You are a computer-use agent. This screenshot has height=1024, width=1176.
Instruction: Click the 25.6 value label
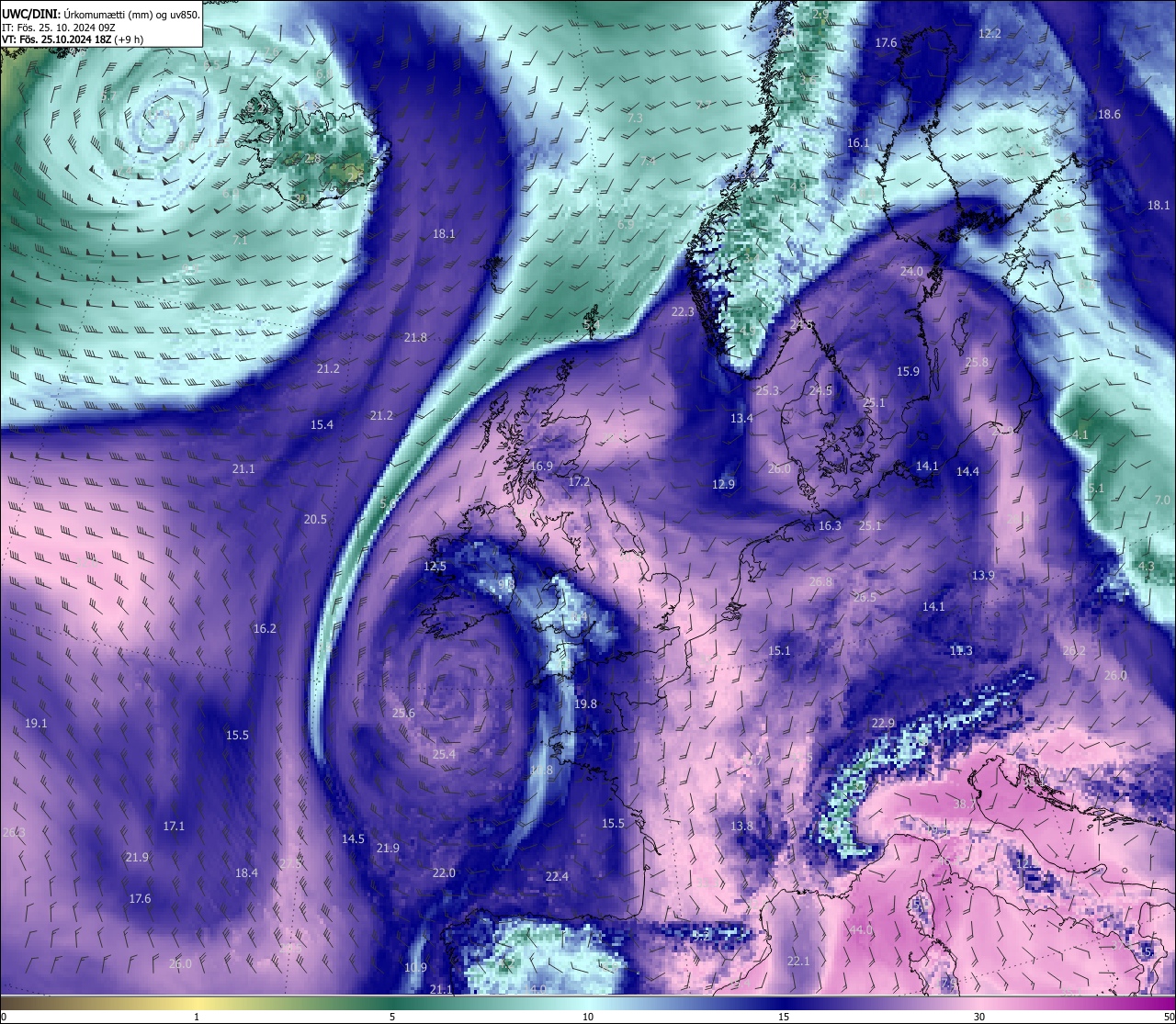coord(403,713)
